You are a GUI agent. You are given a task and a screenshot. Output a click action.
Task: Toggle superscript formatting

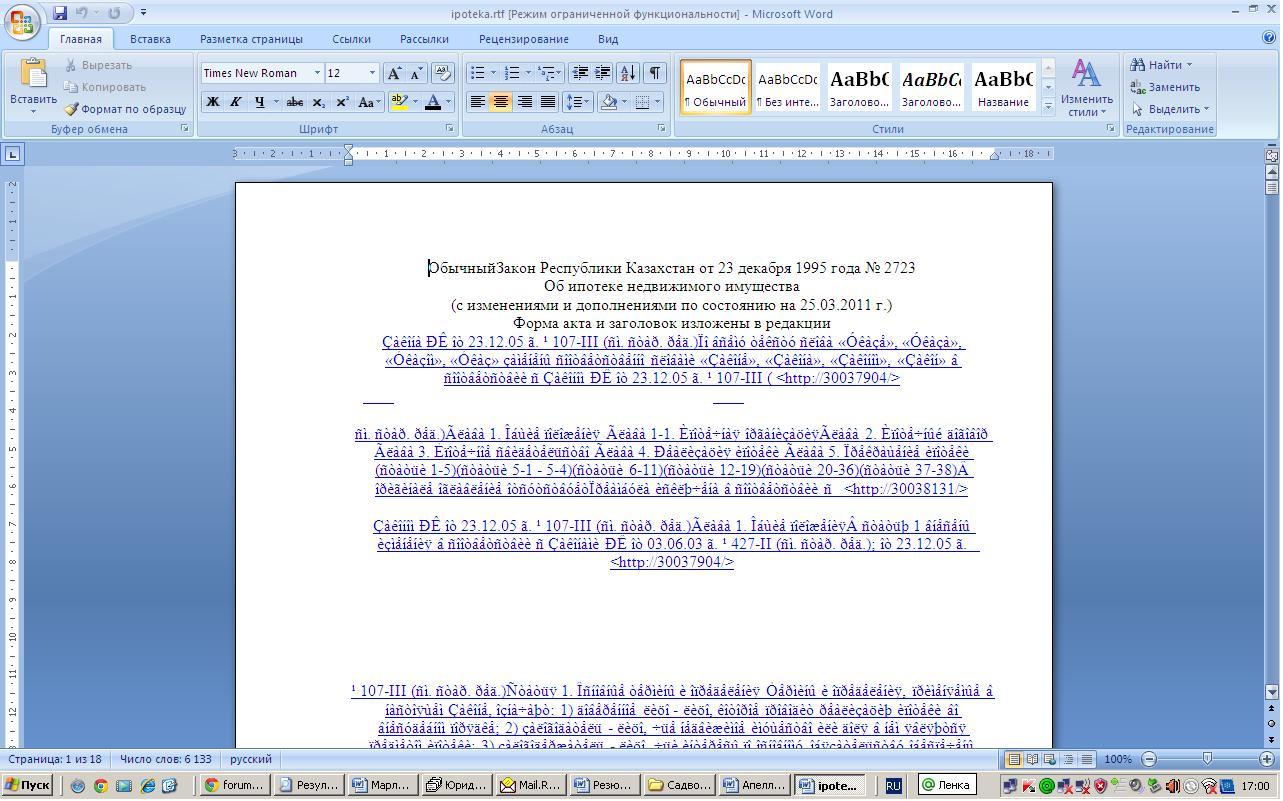342,102
